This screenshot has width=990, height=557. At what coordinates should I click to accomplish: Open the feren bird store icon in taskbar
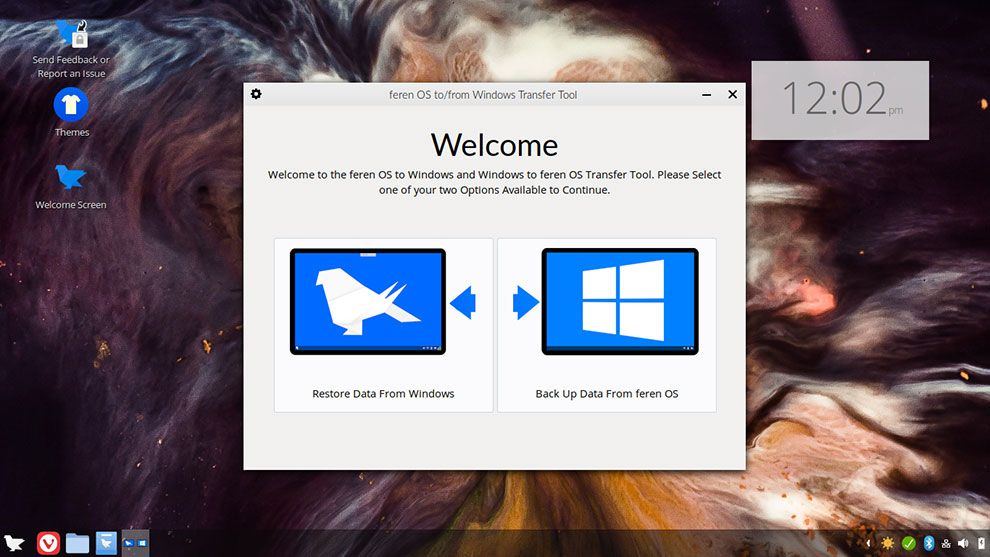[x=106, y=543]
